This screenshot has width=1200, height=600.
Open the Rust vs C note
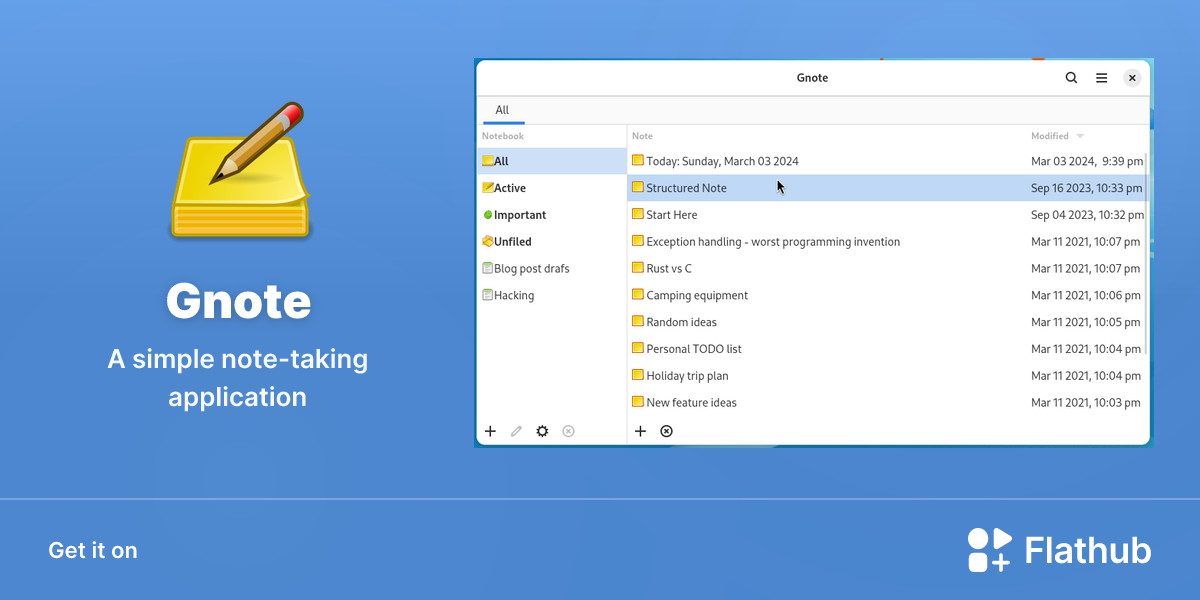tap(887, 269)
